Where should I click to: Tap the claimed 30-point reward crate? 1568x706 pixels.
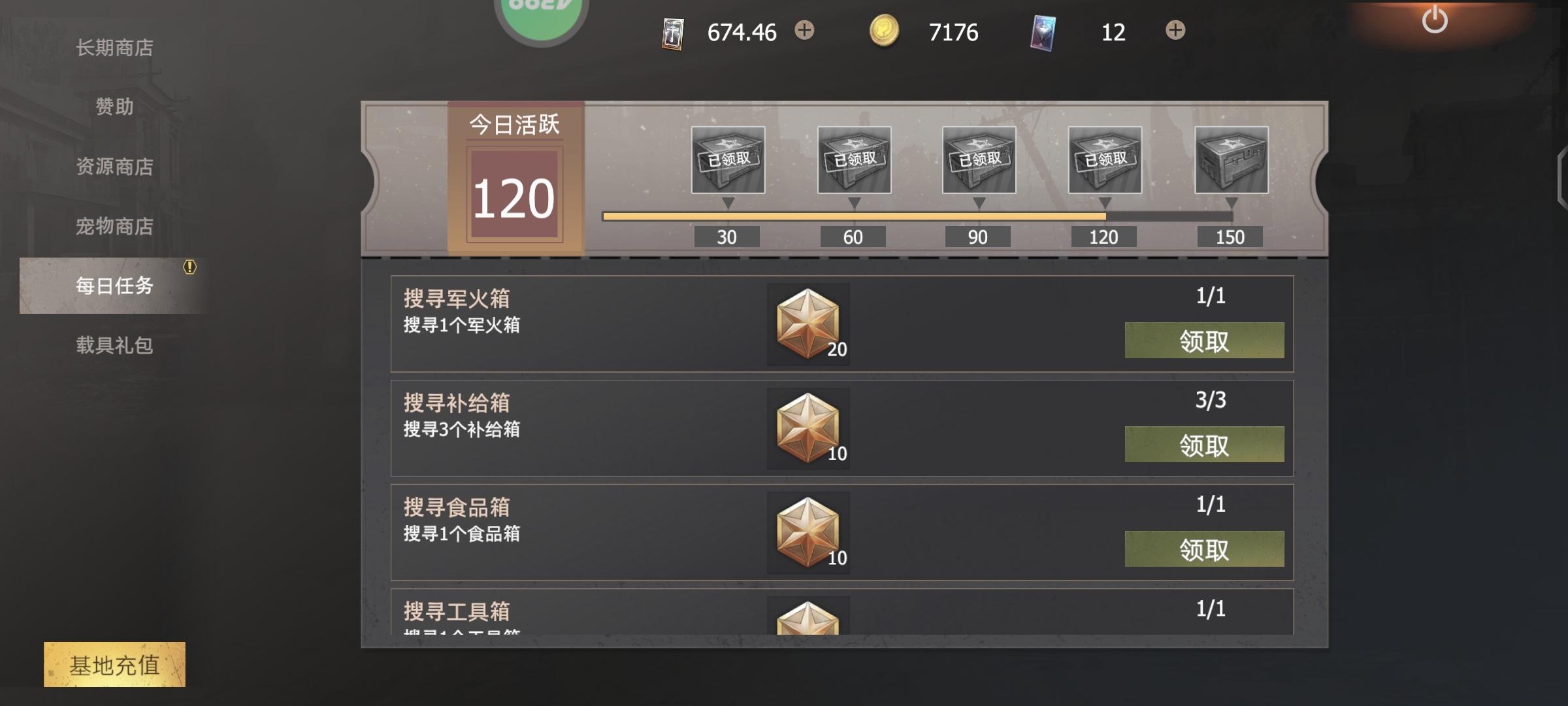click(728, 160)
